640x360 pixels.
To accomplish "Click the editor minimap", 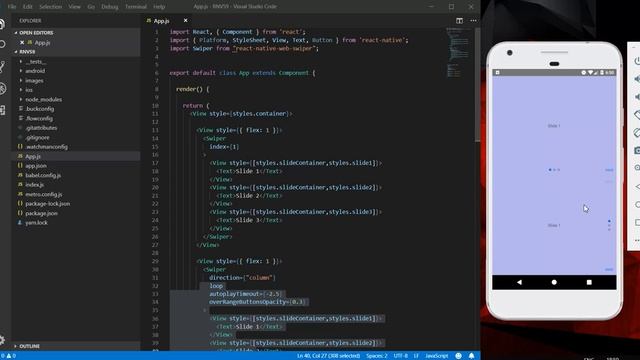I will click(457, 52).
